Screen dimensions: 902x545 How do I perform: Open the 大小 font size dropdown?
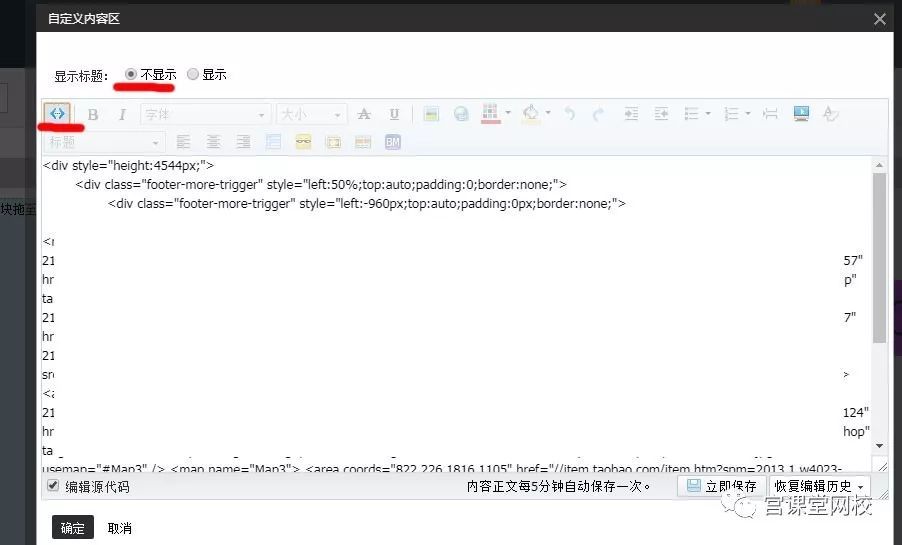click(x=311, y=114)
